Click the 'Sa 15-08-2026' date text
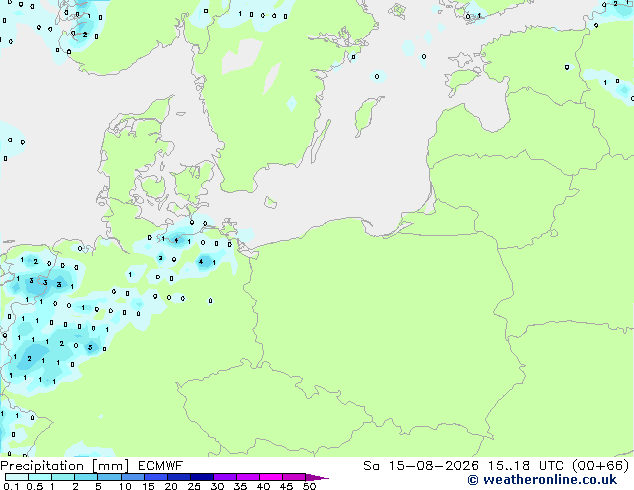Image resolution: width=634 pixels, height=490 pixels. [421, 466]
